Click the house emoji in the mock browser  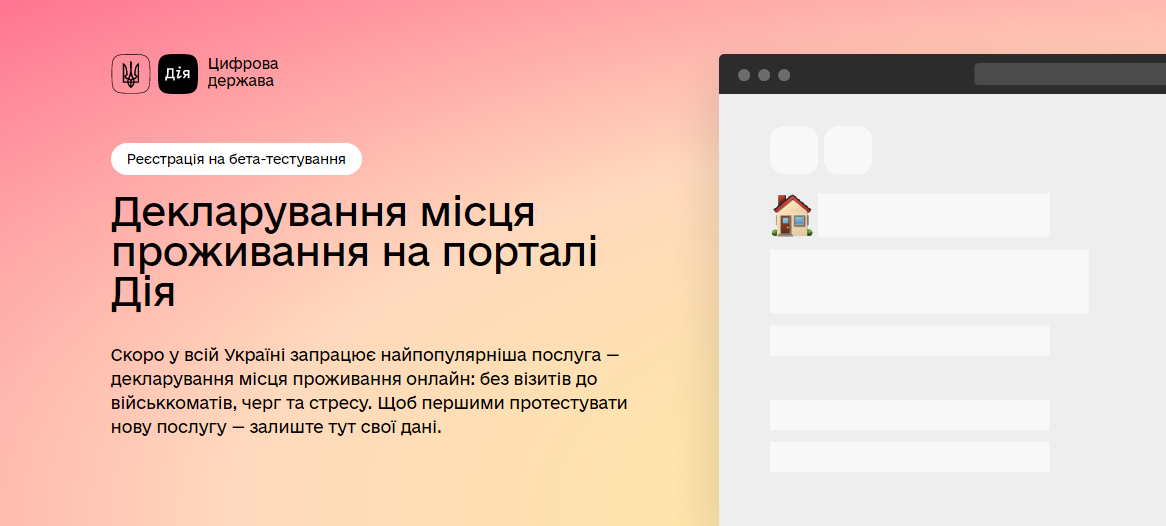[792, 216]
